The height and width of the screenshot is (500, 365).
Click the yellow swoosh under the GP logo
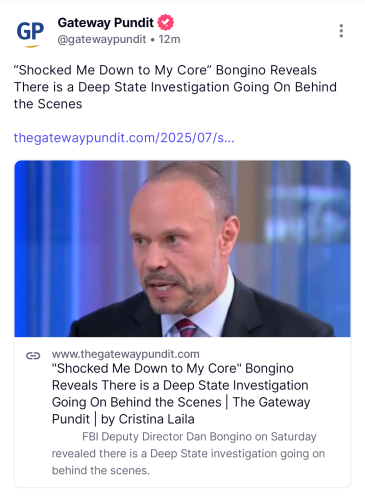point(32,46)
